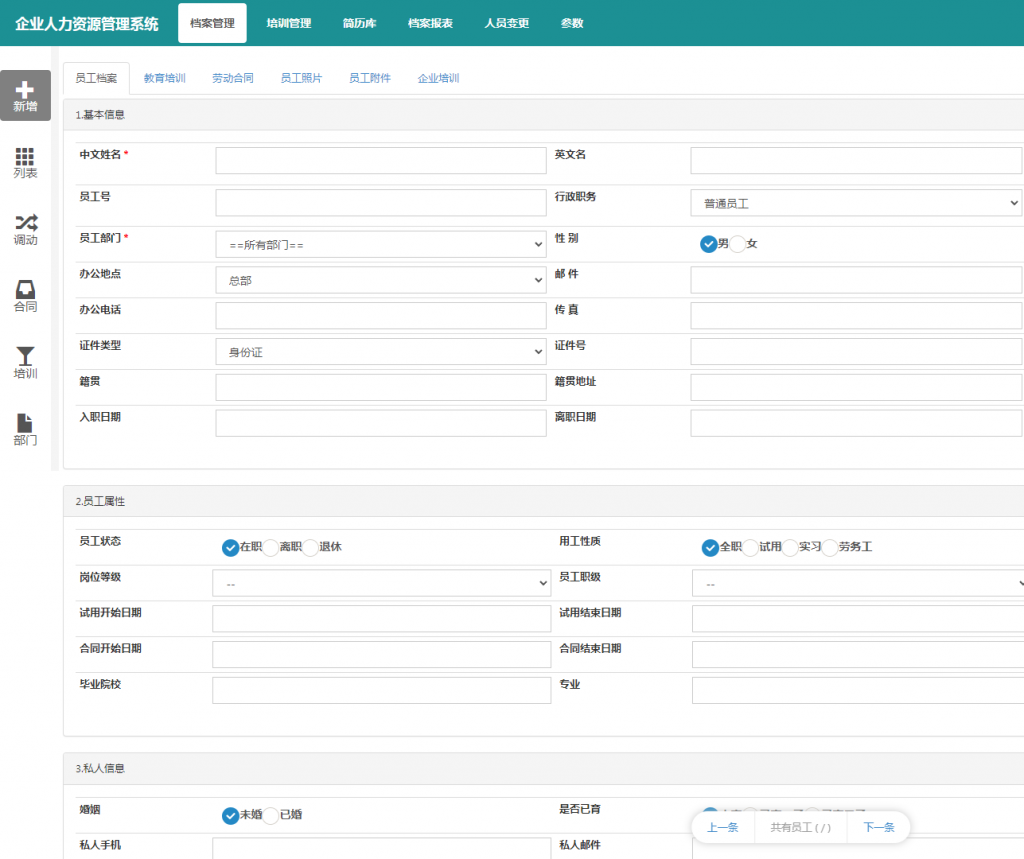1024x859 pixels.
Task: Focus the 离职日期 date field
Action: [x=856, y=423]
